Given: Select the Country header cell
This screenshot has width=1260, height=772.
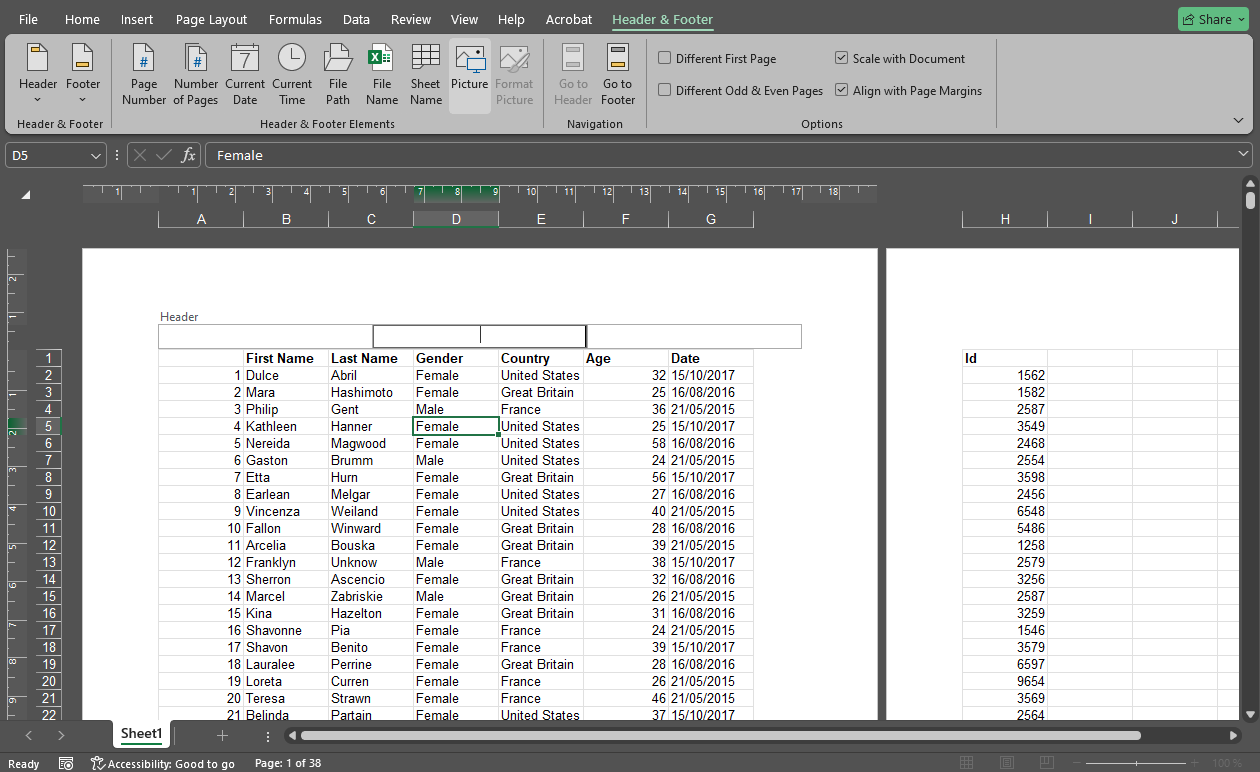Looking at the screenshot, I should coord(541,358).
